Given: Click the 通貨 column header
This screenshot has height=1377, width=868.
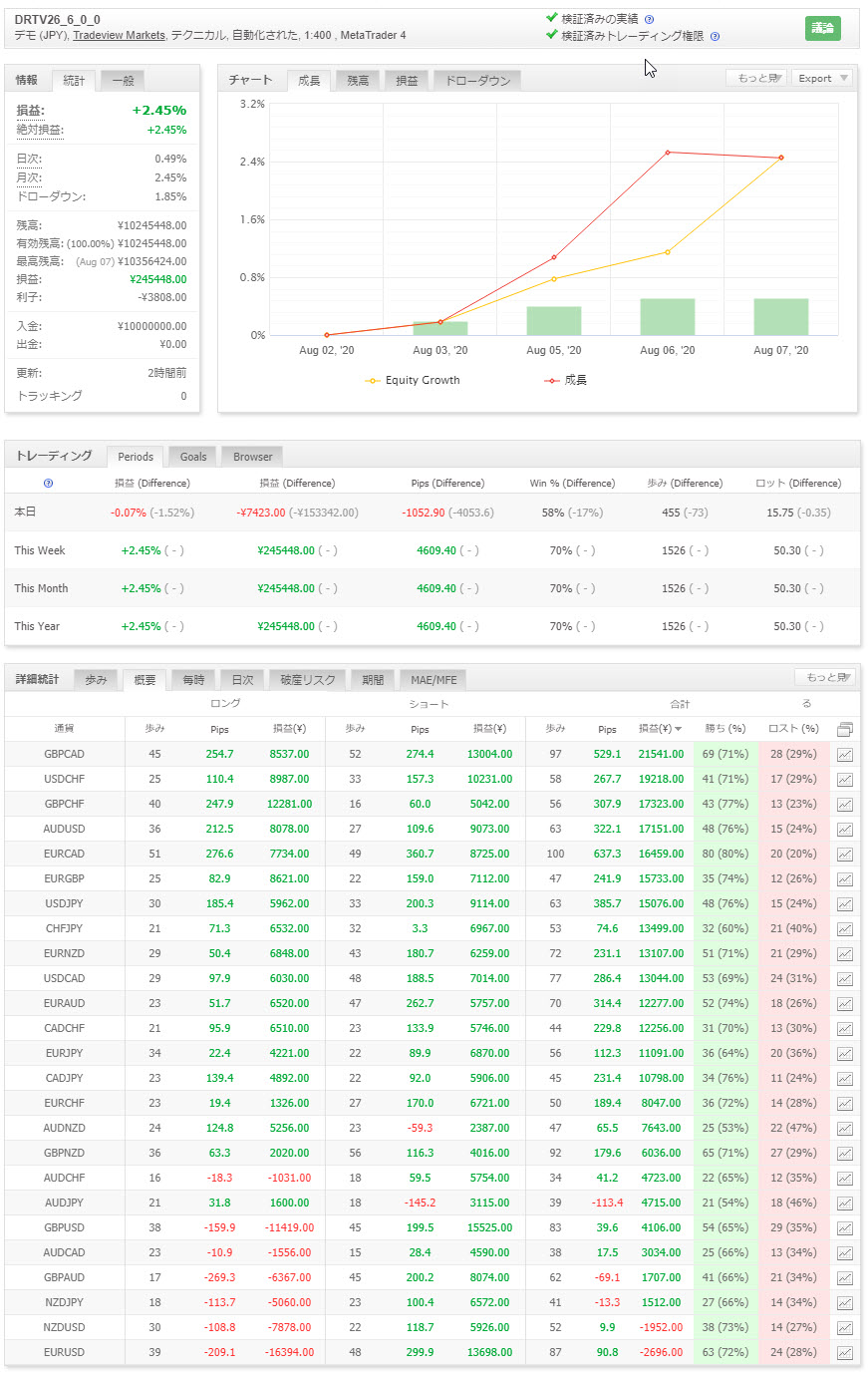Looking at the screenshot, I should (x=64, y=729).
